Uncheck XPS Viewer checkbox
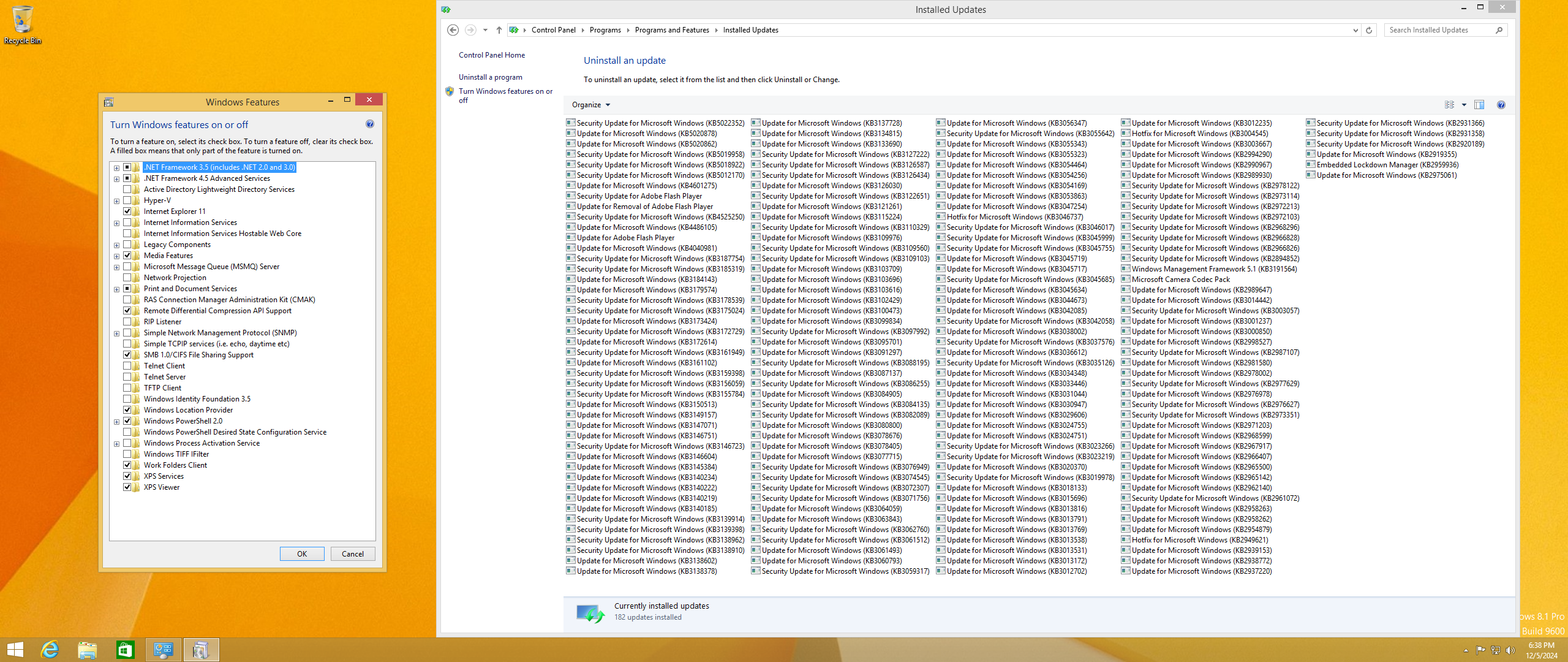The width and height of the screenshot is (1568, 662). coord(127,487)
